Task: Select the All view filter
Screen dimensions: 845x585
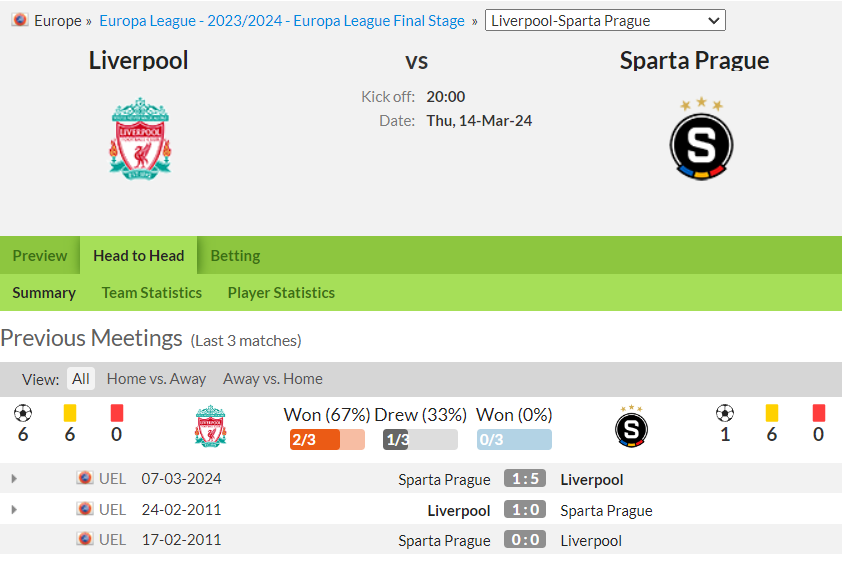Action: point(81,379)
